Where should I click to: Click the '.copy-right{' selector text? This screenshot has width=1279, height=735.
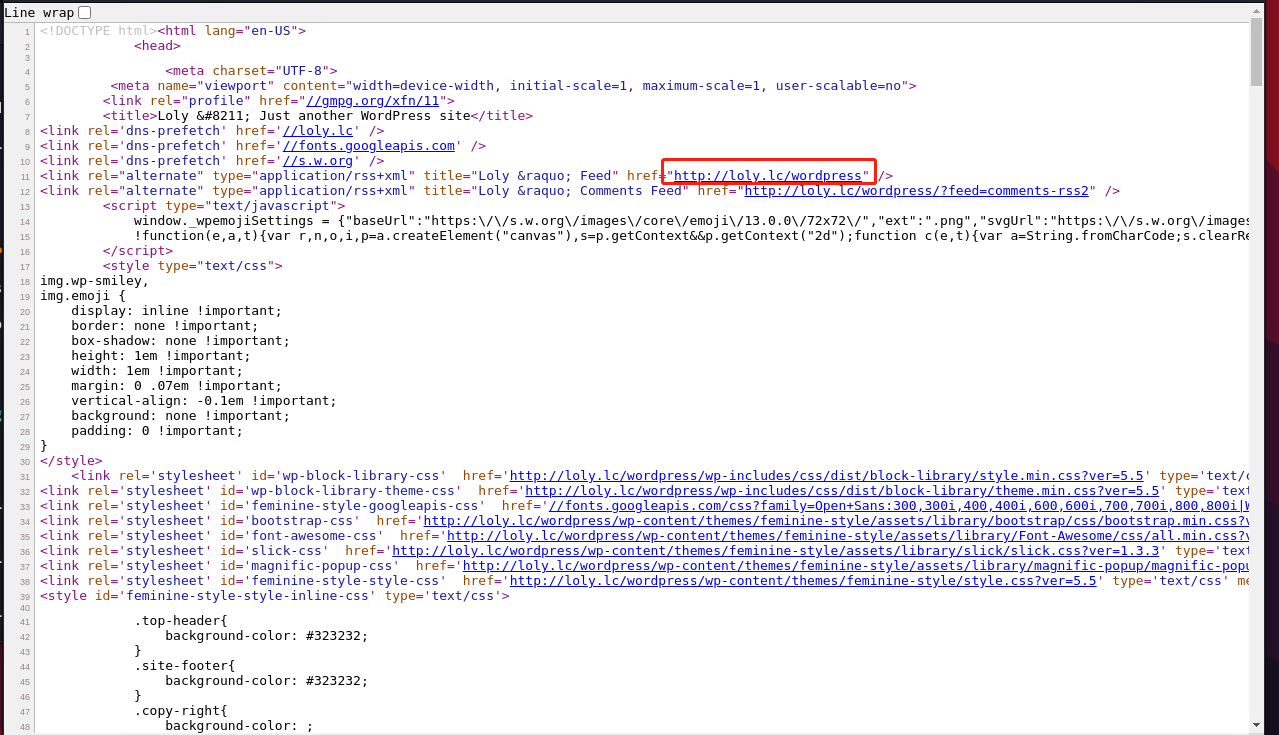(181, 711)
